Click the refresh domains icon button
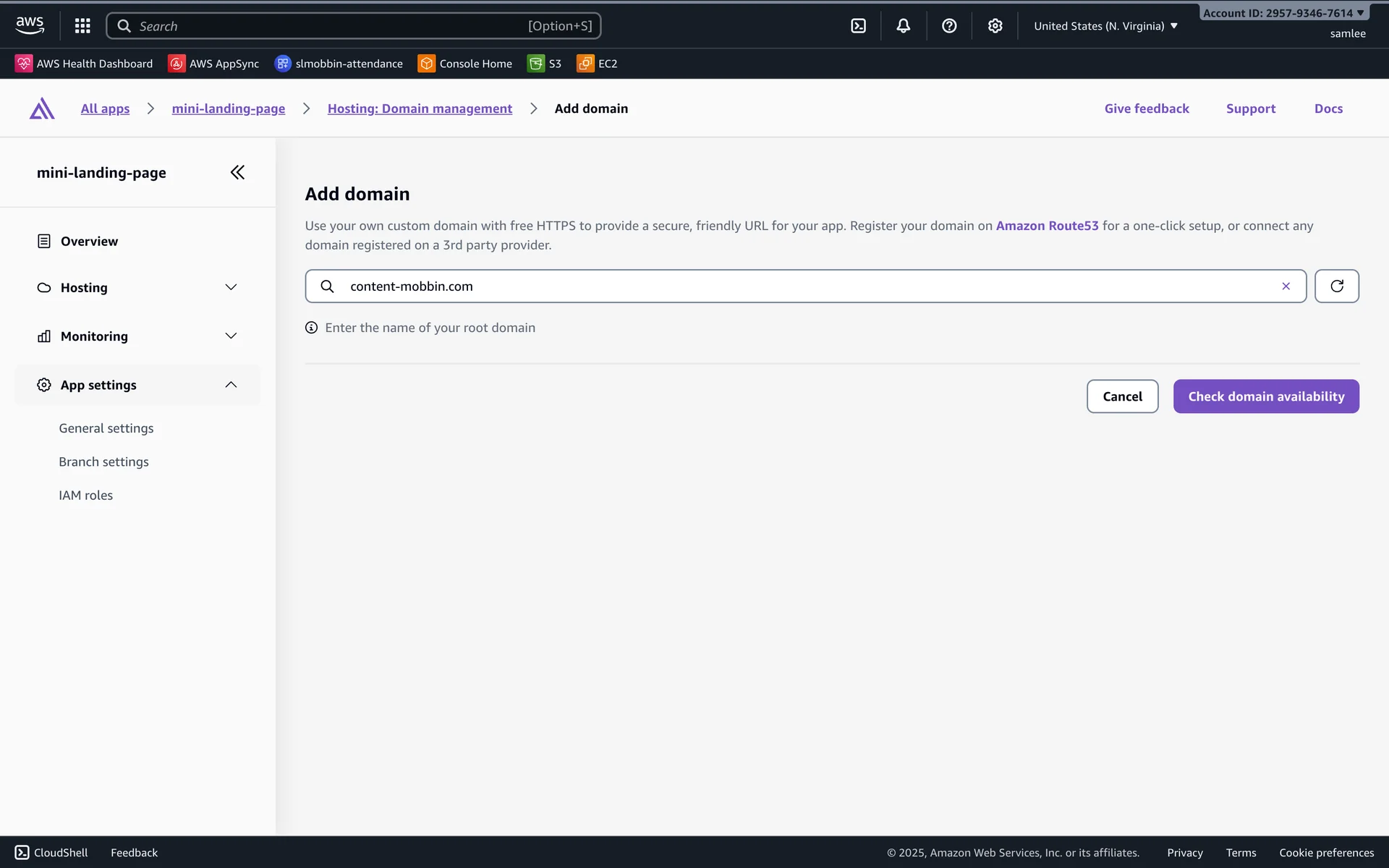Screen dimensions: 1389x868 [x=1336, y=286]
